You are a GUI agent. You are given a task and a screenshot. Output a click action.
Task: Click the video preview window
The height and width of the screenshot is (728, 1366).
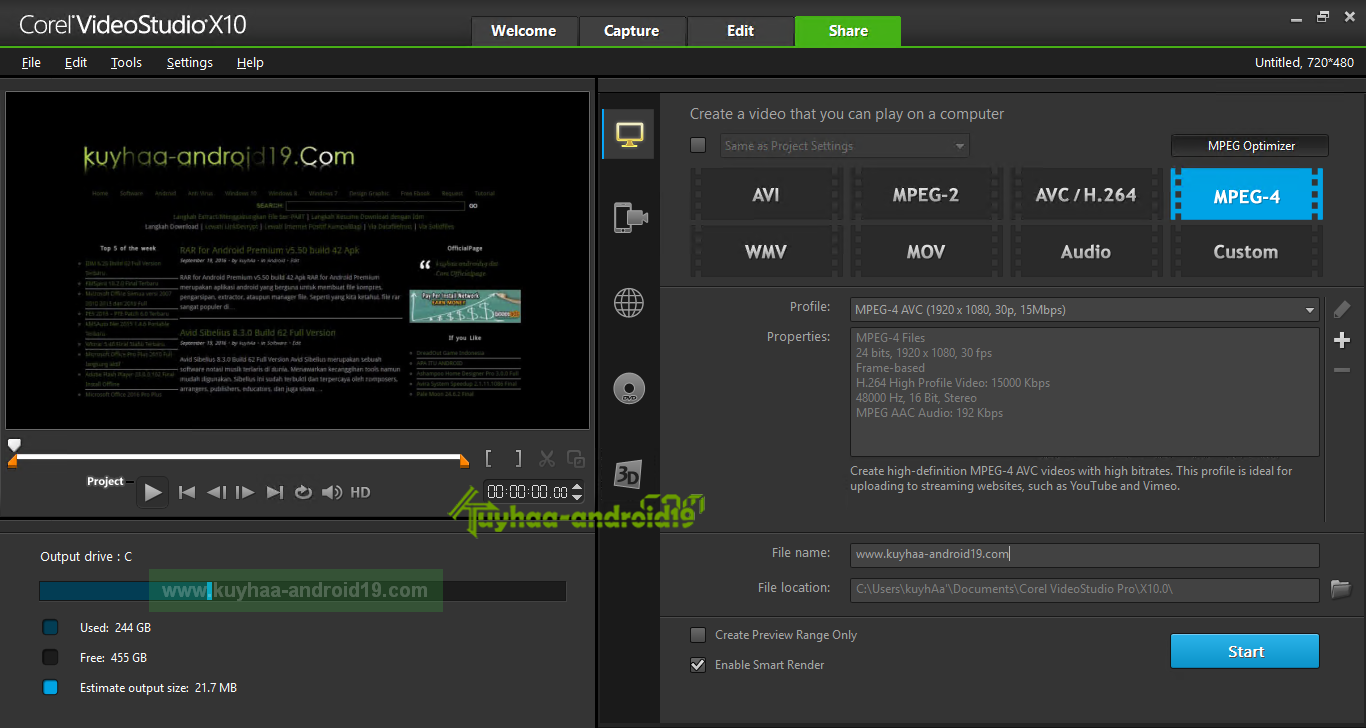[x=298, y=261]
